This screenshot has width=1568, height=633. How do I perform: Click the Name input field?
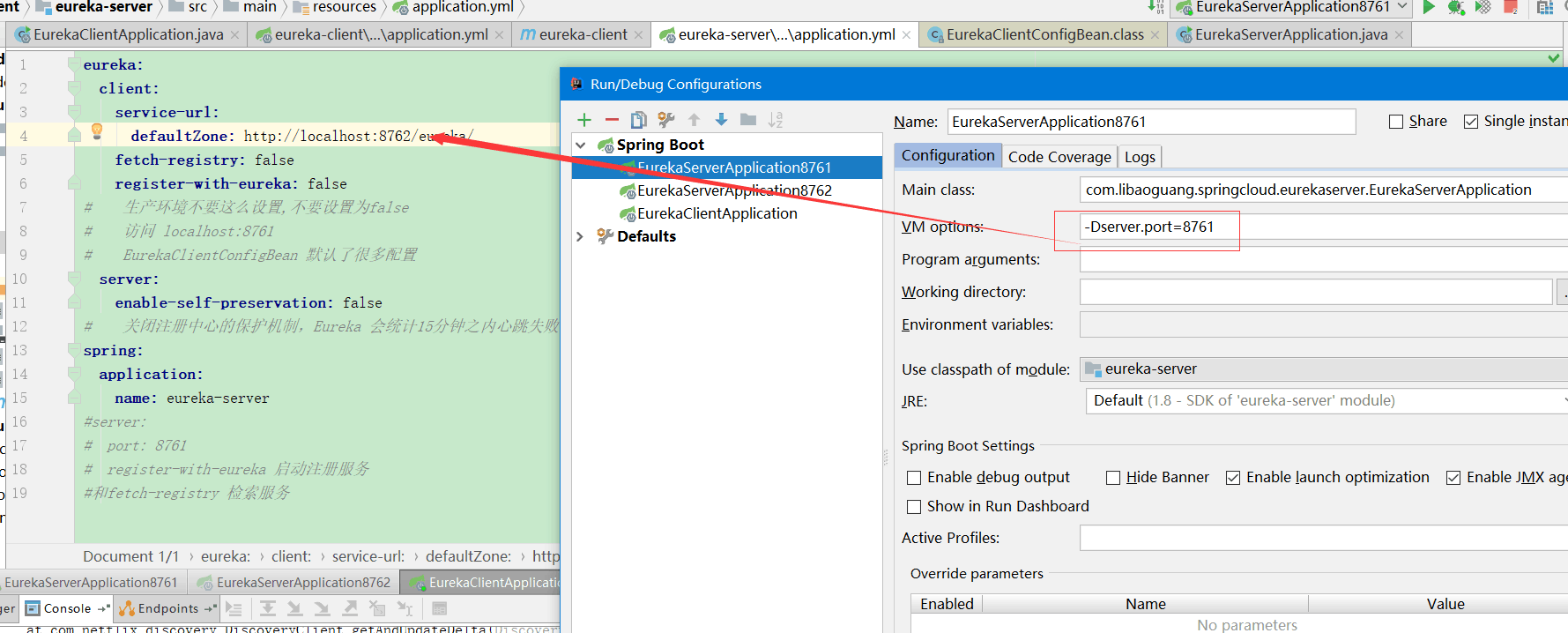coord(1151,122)
